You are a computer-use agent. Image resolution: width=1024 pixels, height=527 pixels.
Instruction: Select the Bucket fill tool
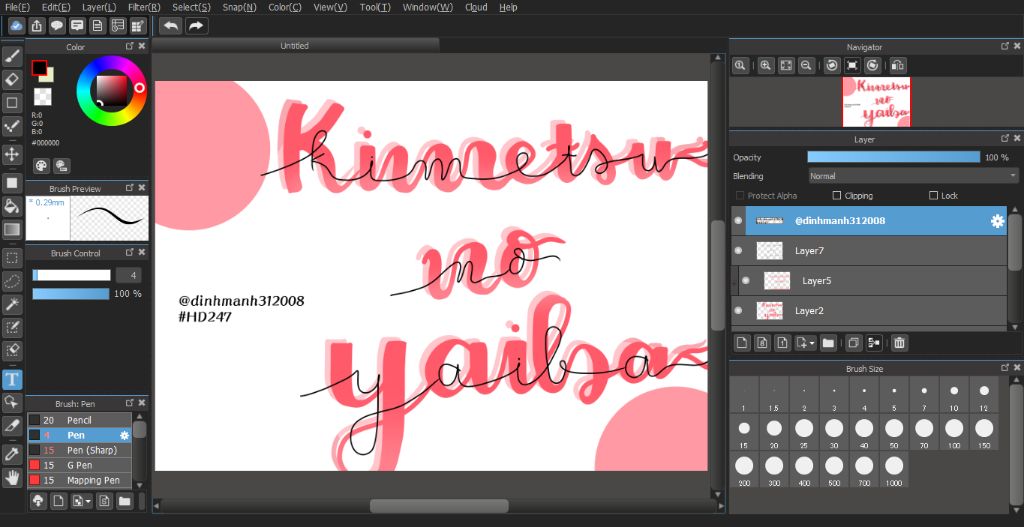[12, 206]
